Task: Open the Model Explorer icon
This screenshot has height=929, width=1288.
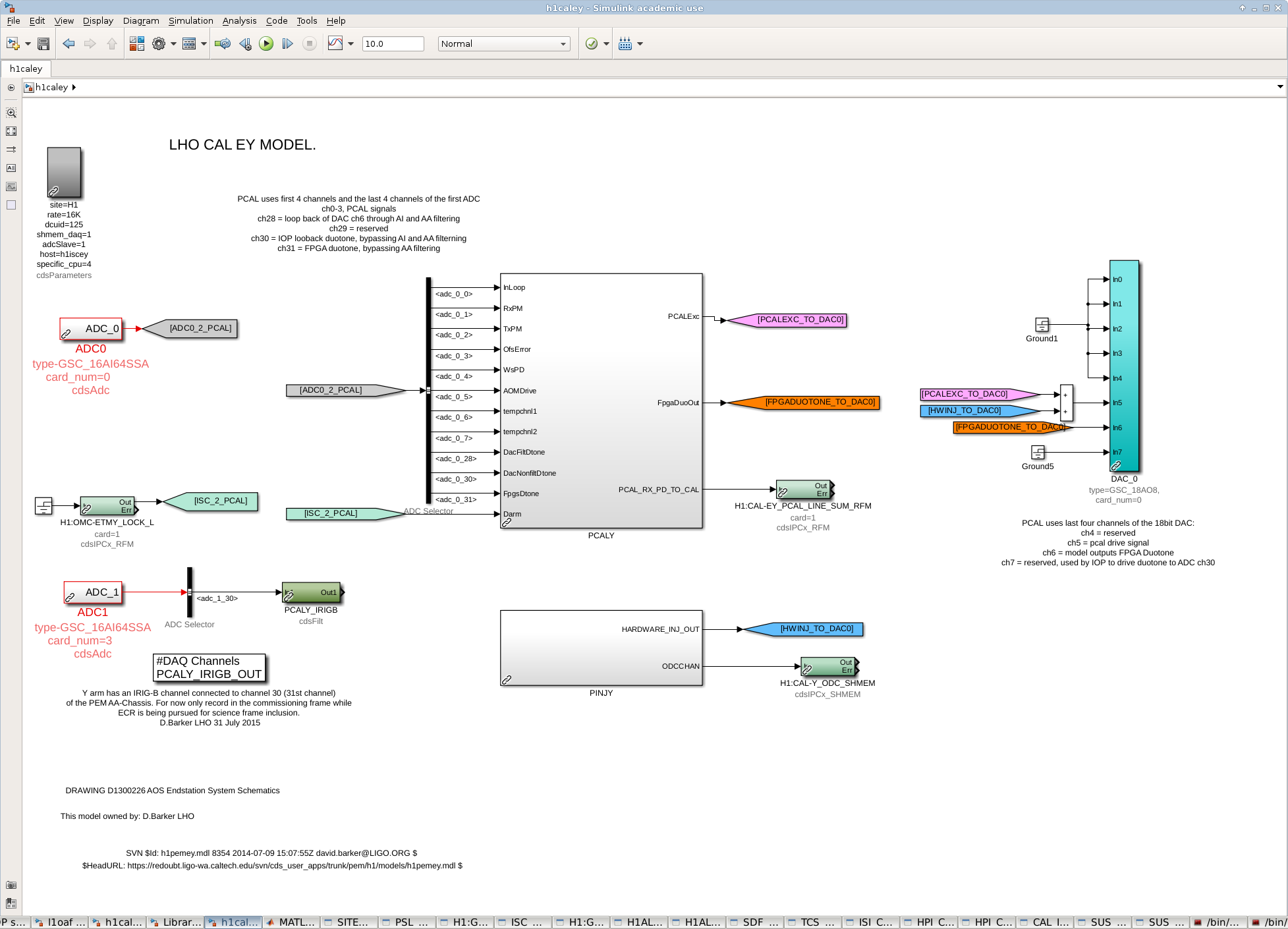Action: (x=189, y=43)
